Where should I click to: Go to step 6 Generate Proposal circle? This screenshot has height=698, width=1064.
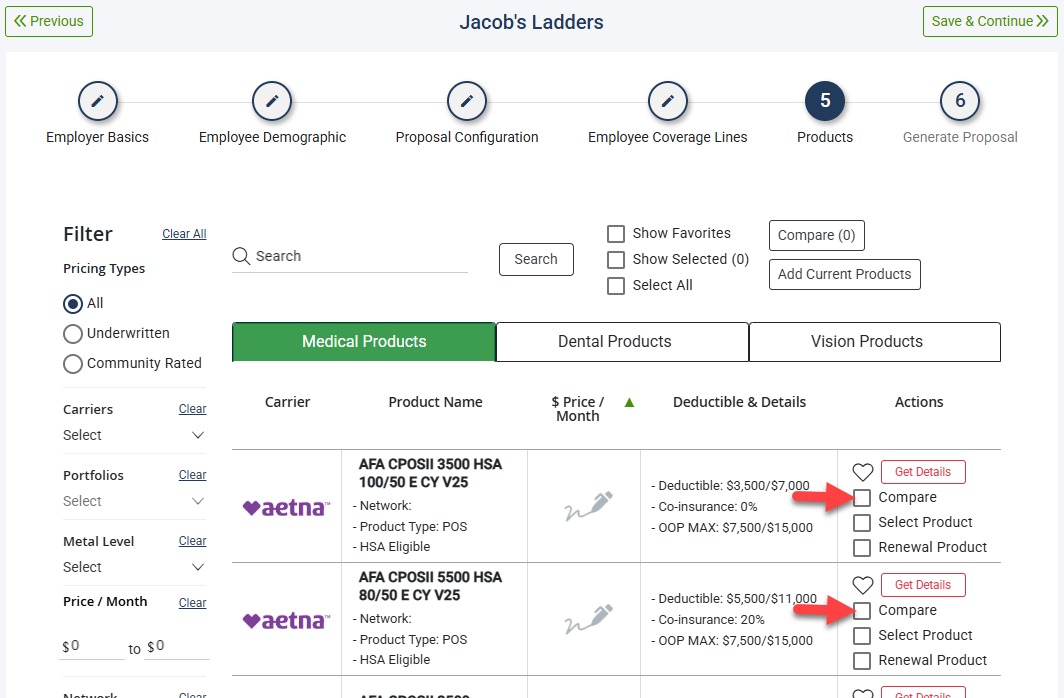(960, 100)
